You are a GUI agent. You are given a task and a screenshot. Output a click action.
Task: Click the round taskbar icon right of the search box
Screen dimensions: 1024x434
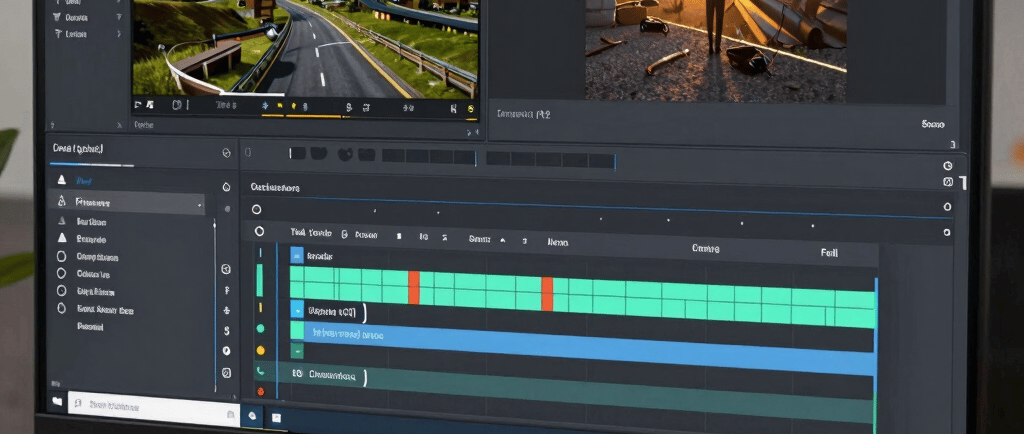252,416
